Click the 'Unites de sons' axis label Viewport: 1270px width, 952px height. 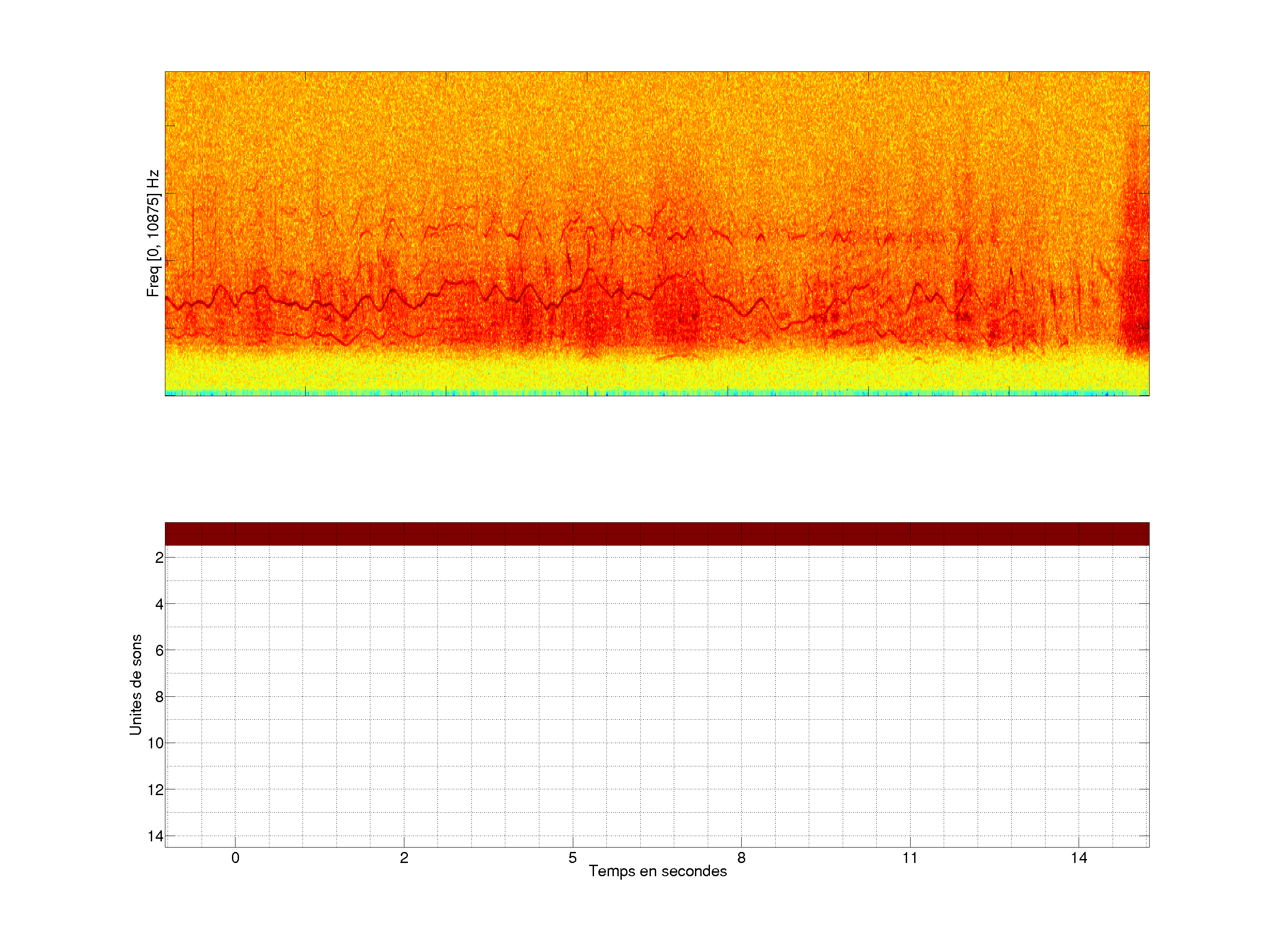click(135, 684)
